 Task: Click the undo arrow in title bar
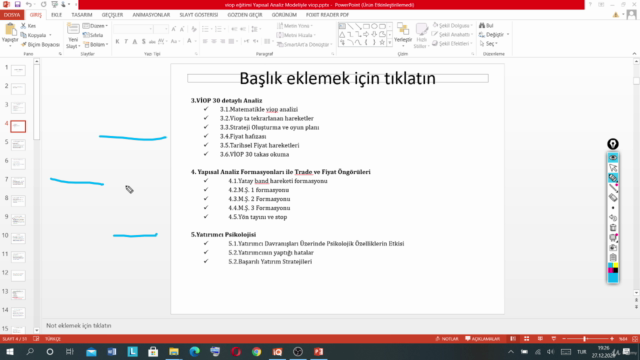pyautogui.click(x=29, y=4)
